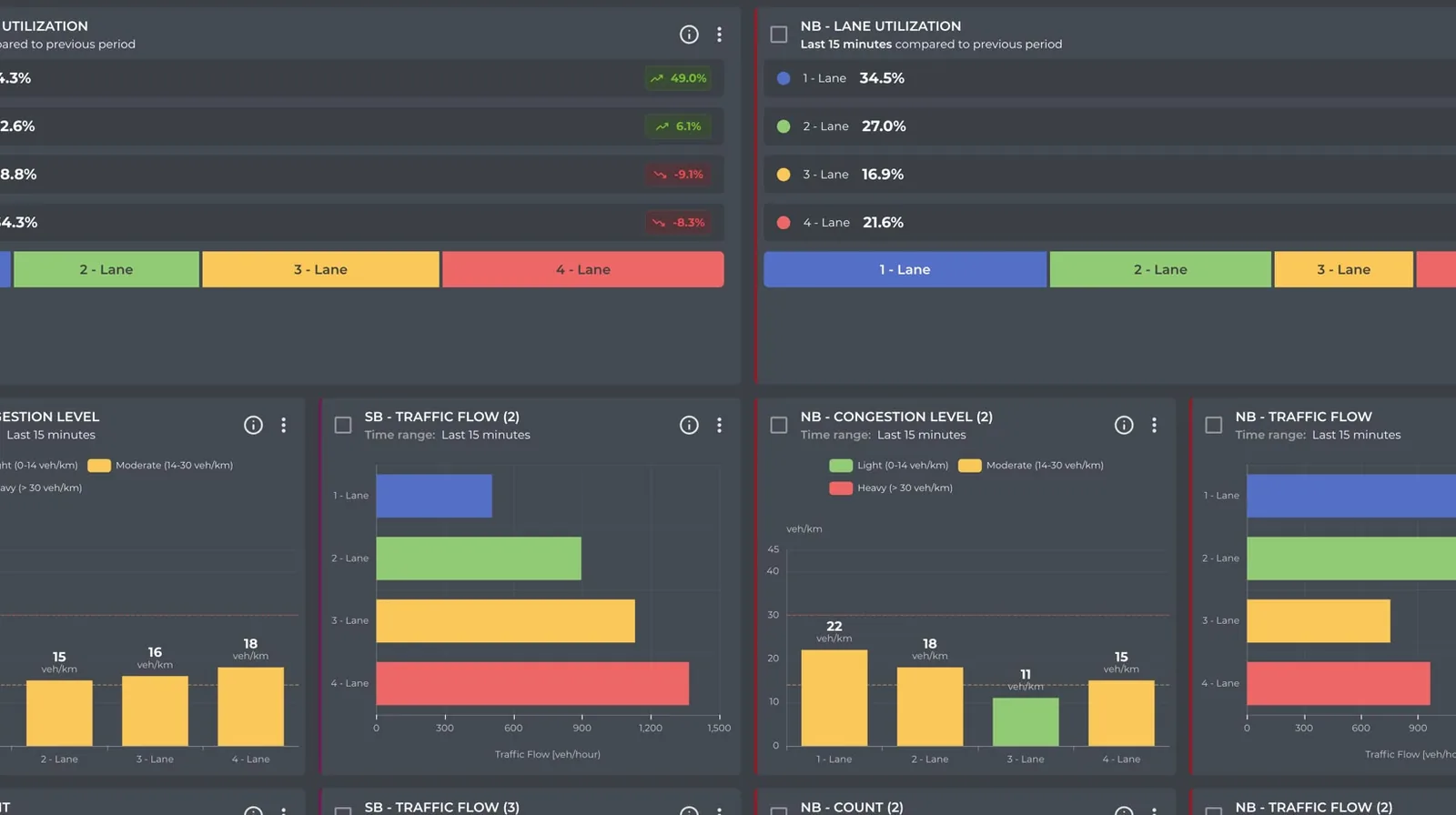Screen dimensions: 1456x815
Task: Open more options for NB - Congestion Level (2)
Action: coord(1154,425)
